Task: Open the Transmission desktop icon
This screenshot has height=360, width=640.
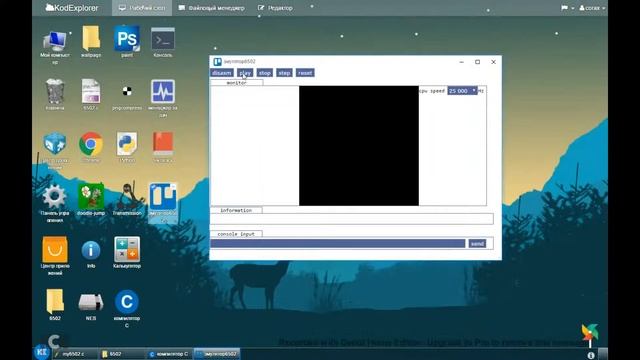Action: click(x=128, y=196)
